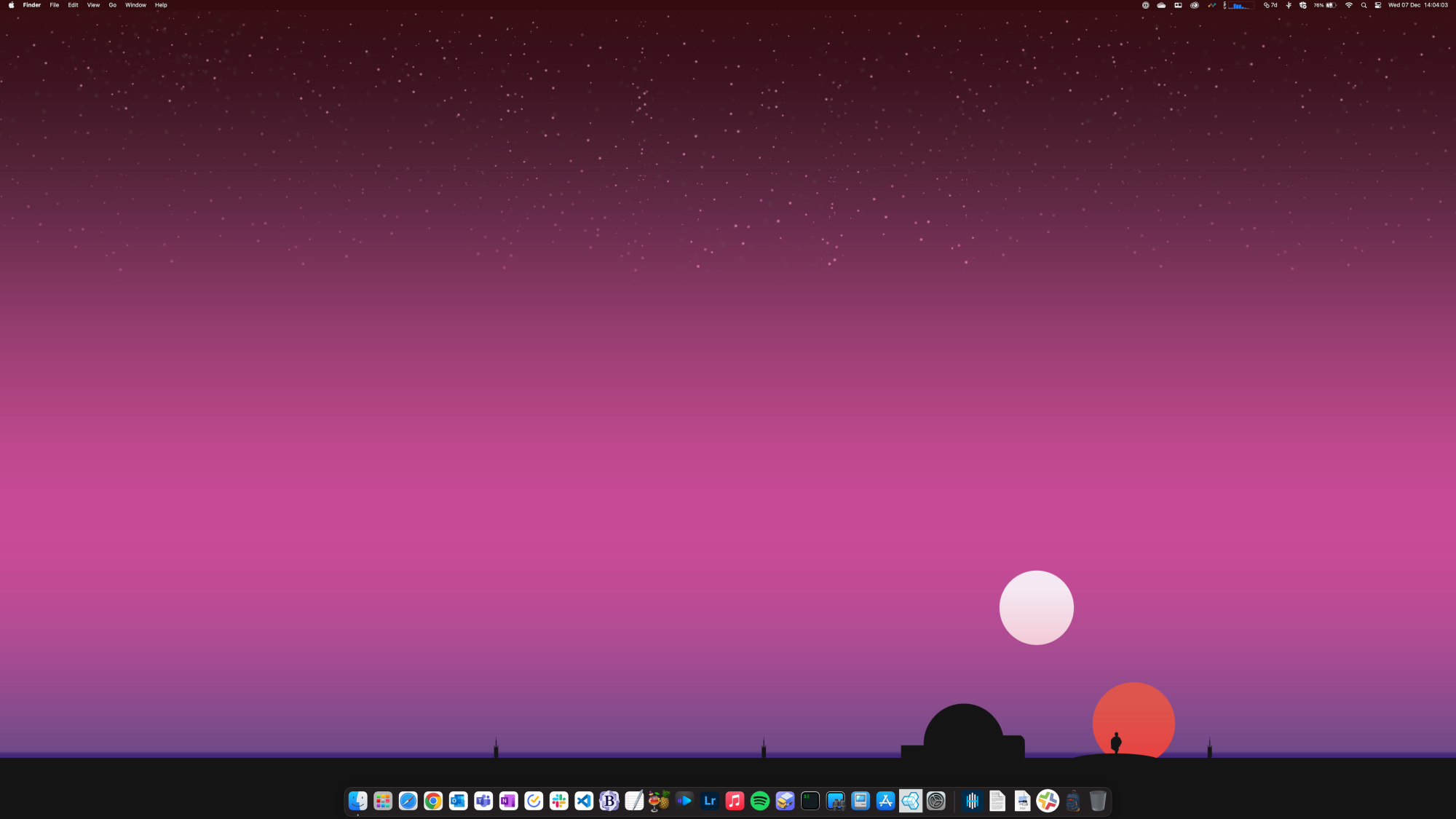This screenshot has width=1456, height=819.
Task: Open the Apple menu
Action: (x=11, y=5)
